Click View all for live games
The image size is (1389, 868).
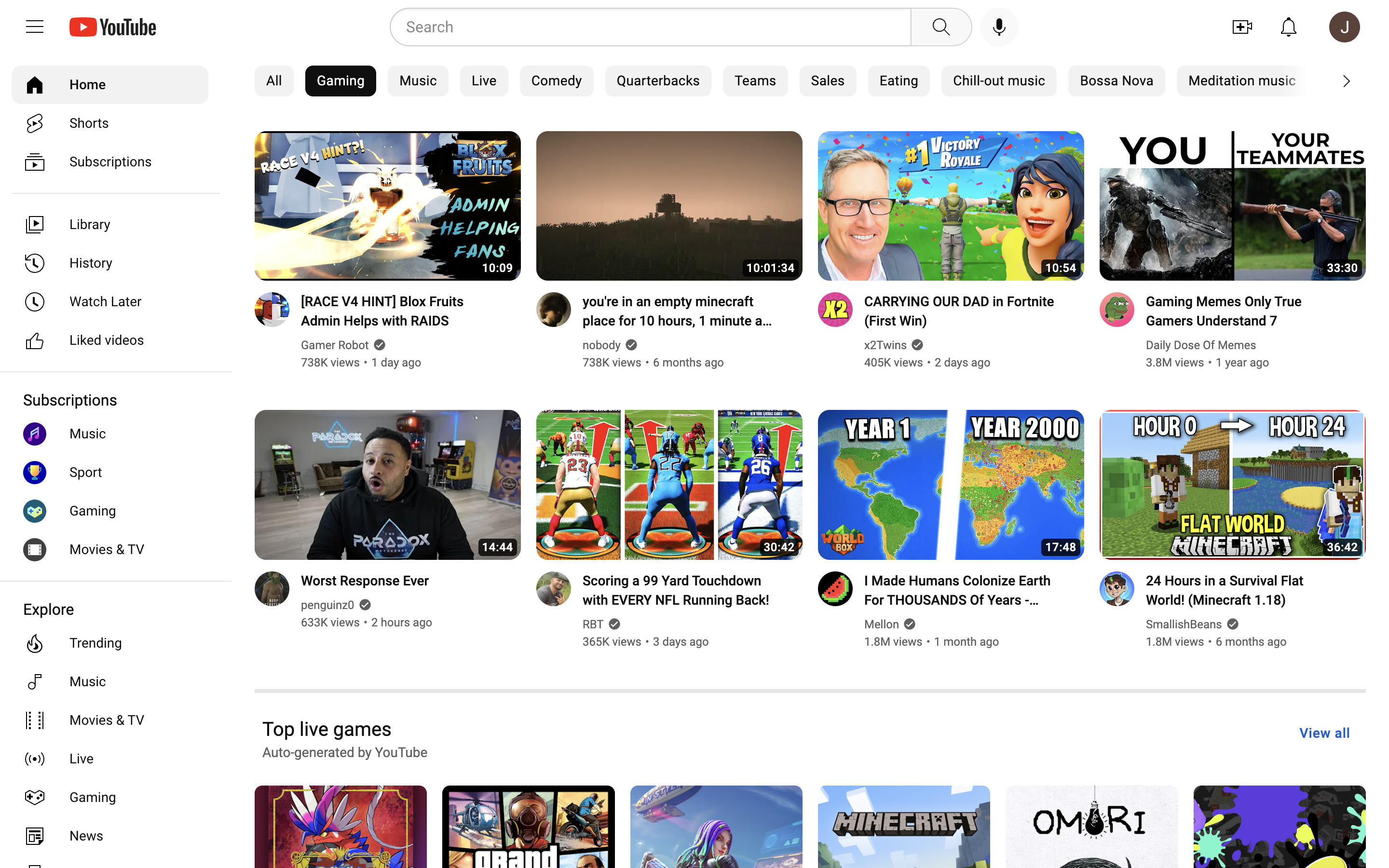[1324, 733]
